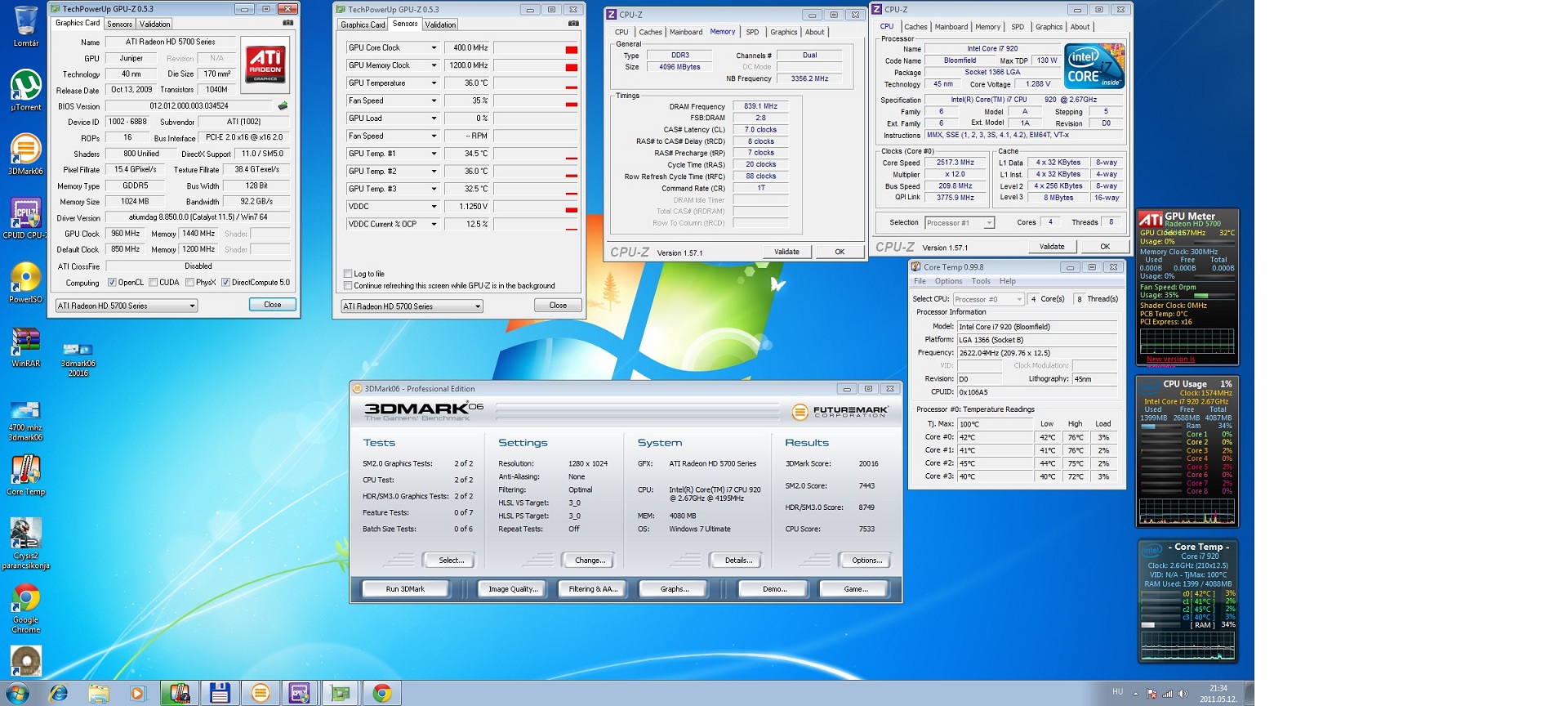The width and height of the screenshot is (1568, 706).
Task: Toggle the CUDA checkbox in GPU-Z
Action: coord(153,283)
